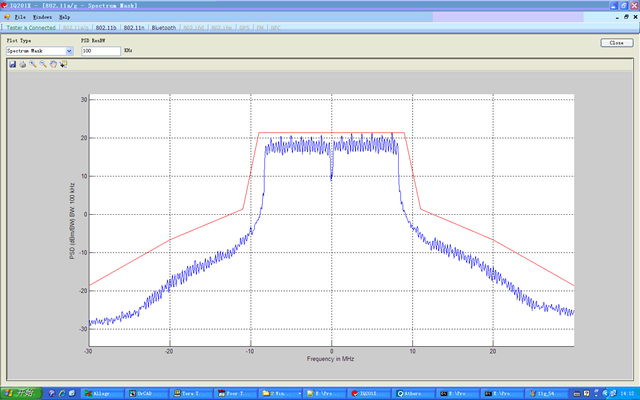
Task: Restore the inner MDI child window
Action: [x=626, y=17]
